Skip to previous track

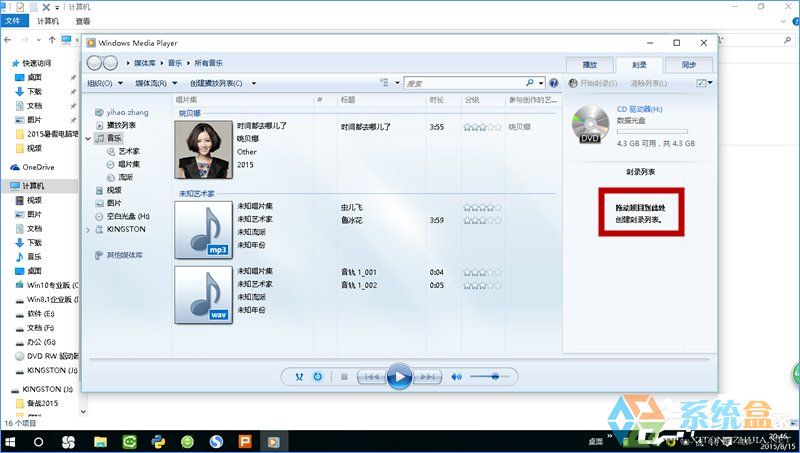[371, 377]
